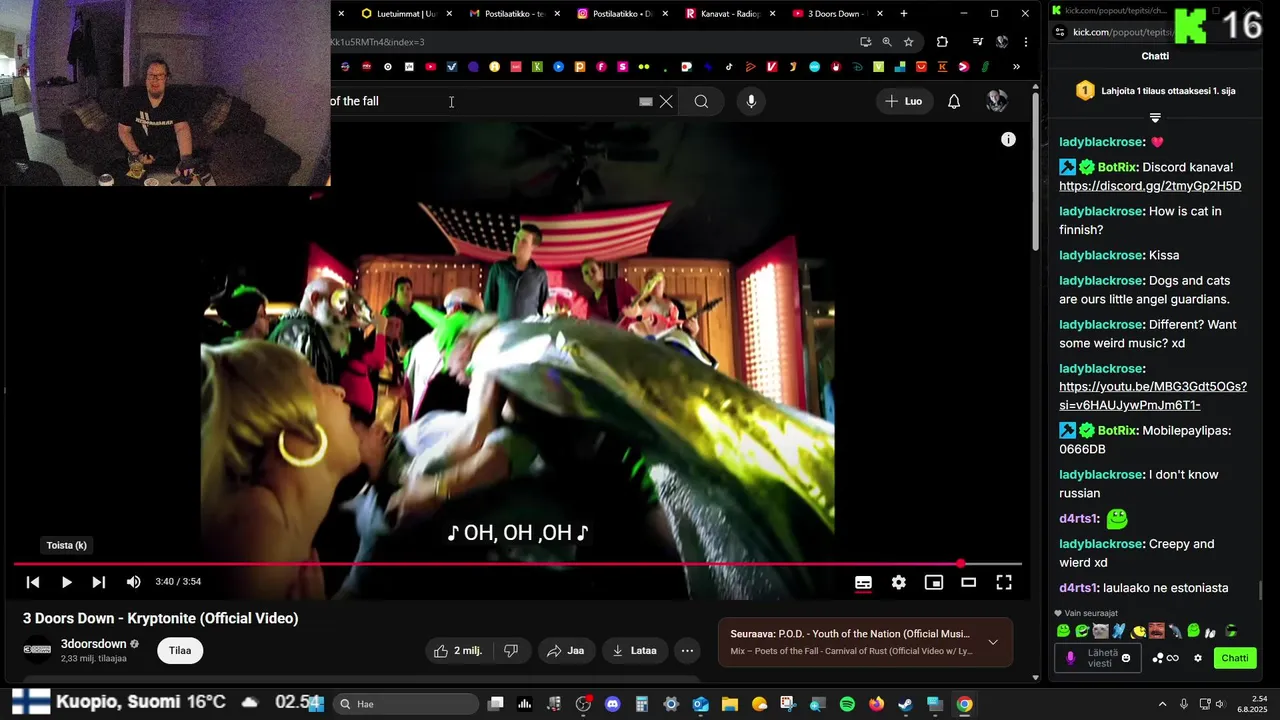Open the Chrome extensions puzzle icon
Viewport: 1280px width, 720px height.
tap(942, 42)
